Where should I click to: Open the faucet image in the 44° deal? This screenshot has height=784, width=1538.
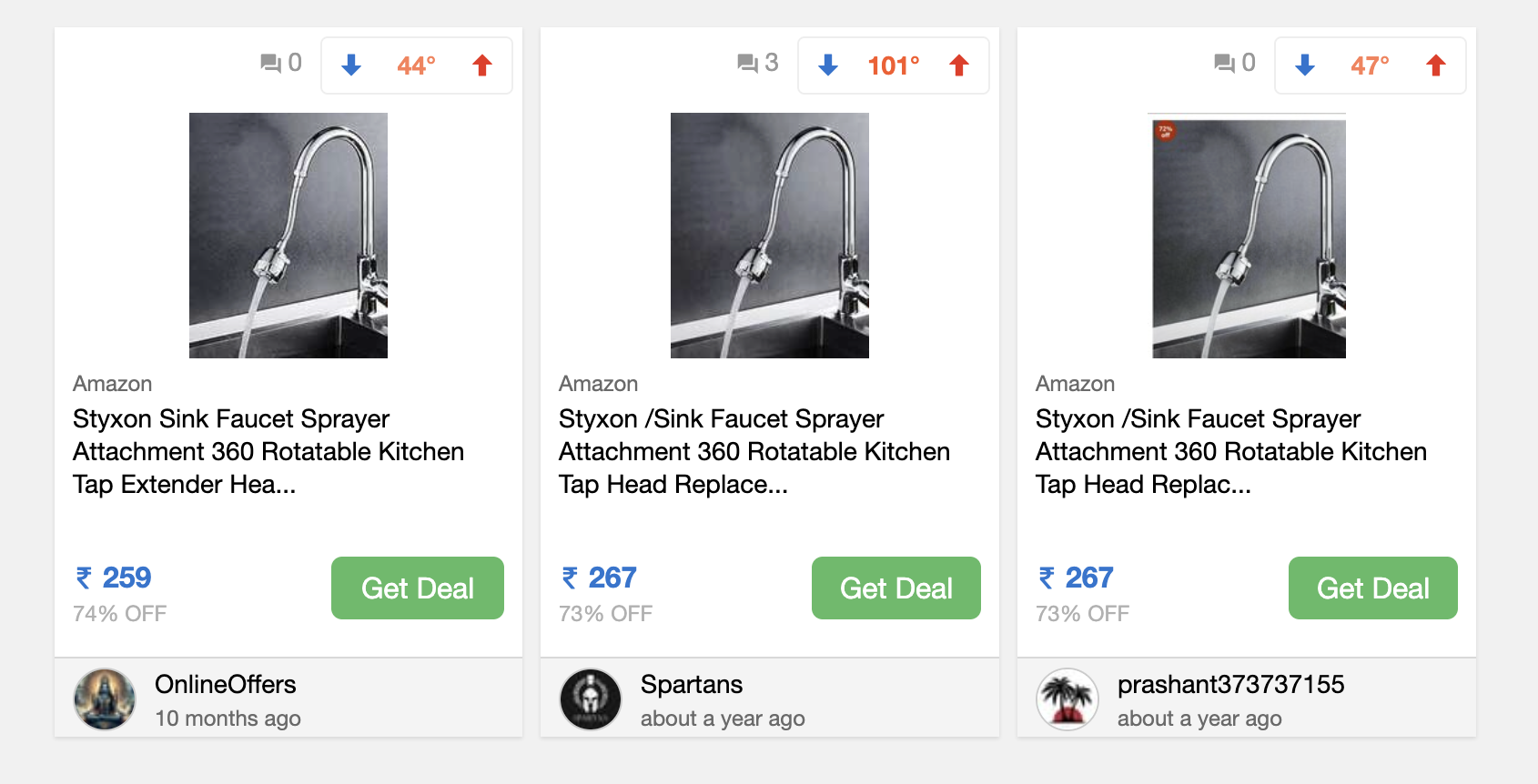288,236
